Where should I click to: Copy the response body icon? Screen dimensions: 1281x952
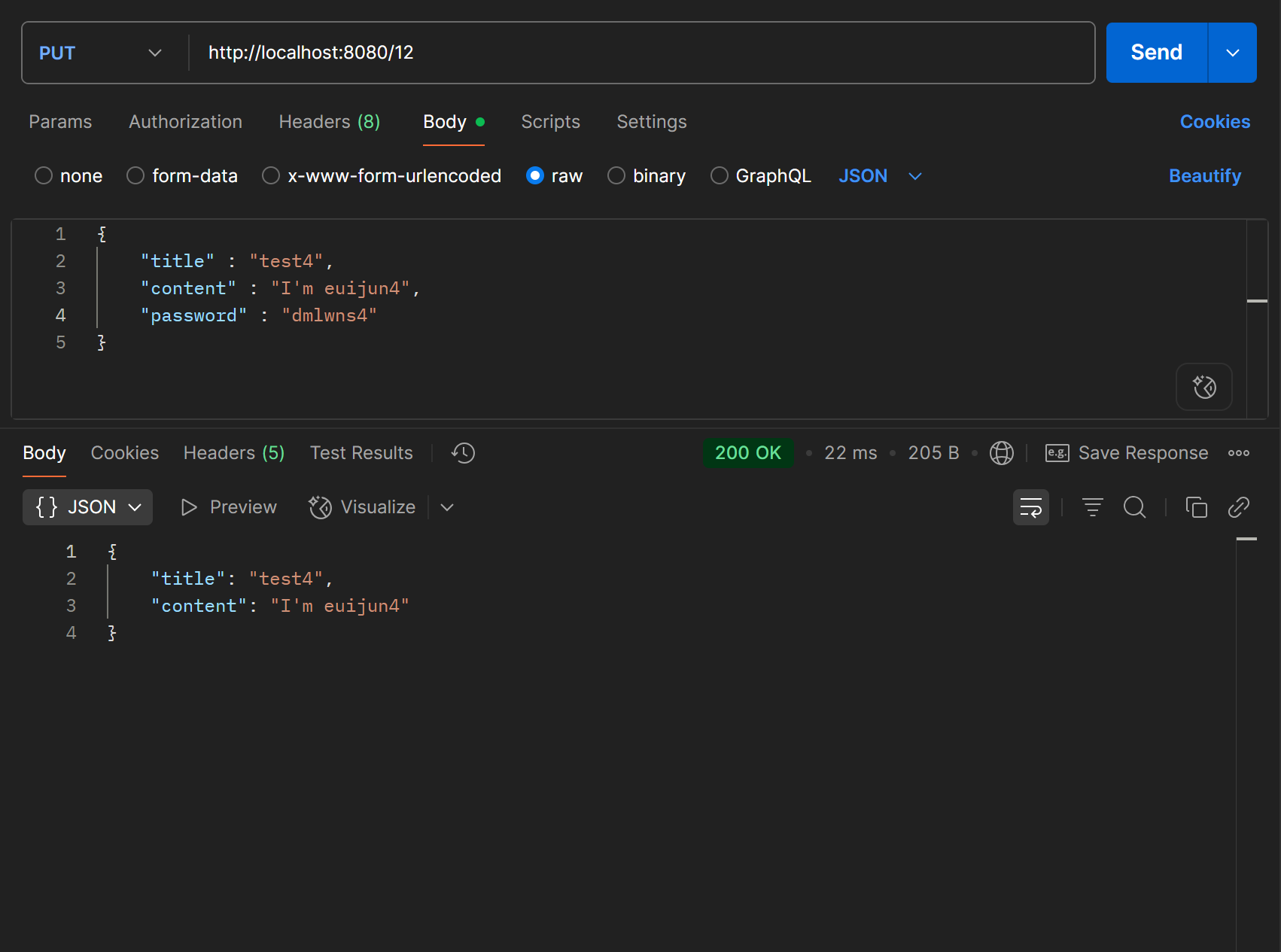[1197, 507]
